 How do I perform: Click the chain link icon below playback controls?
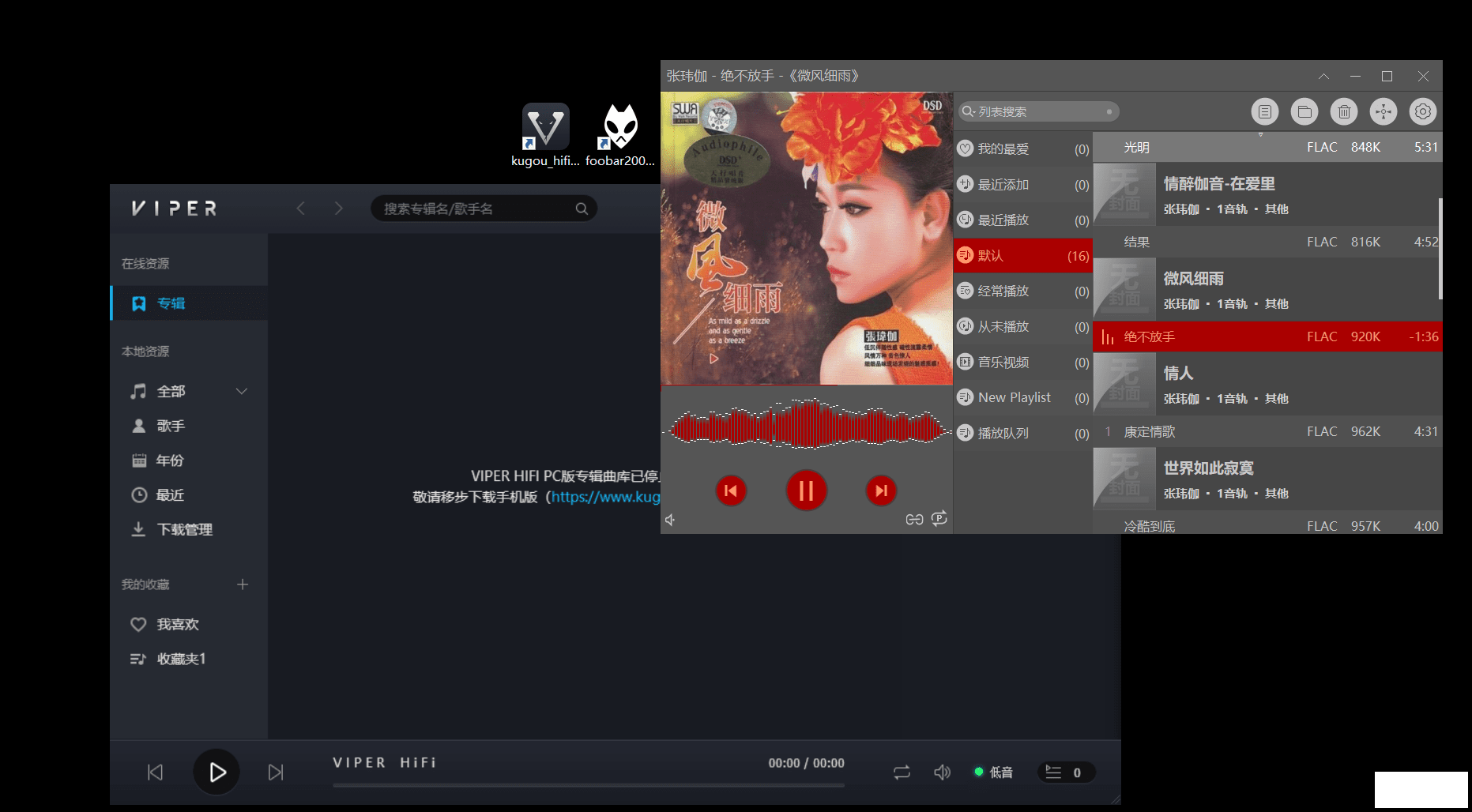click(x=914, y=520)
